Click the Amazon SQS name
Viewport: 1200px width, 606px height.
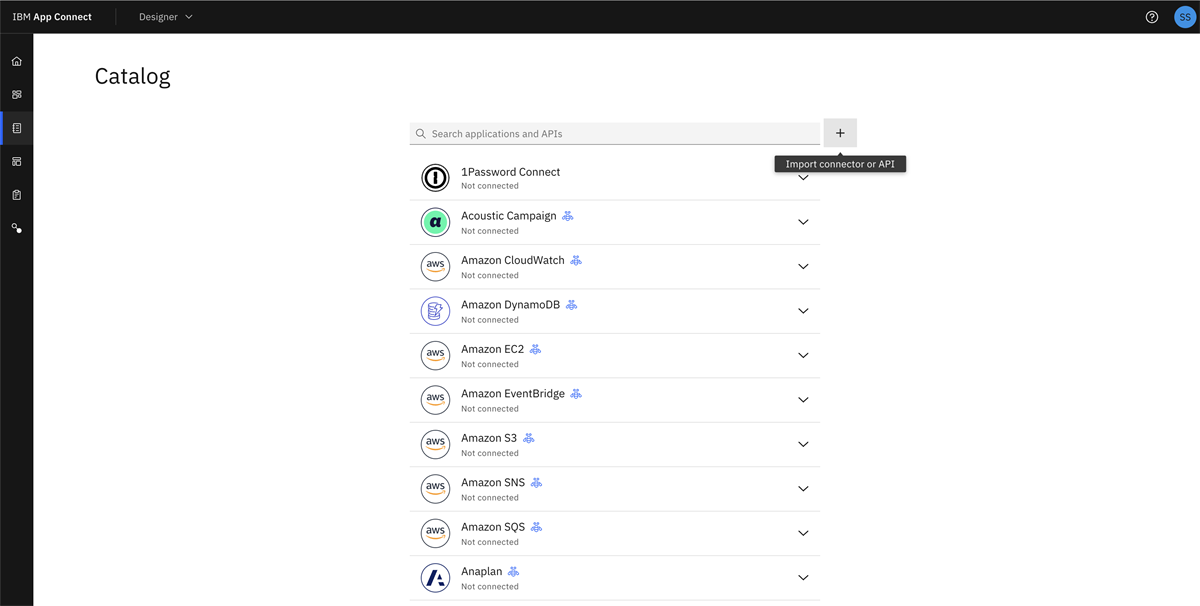coord(493,527)
